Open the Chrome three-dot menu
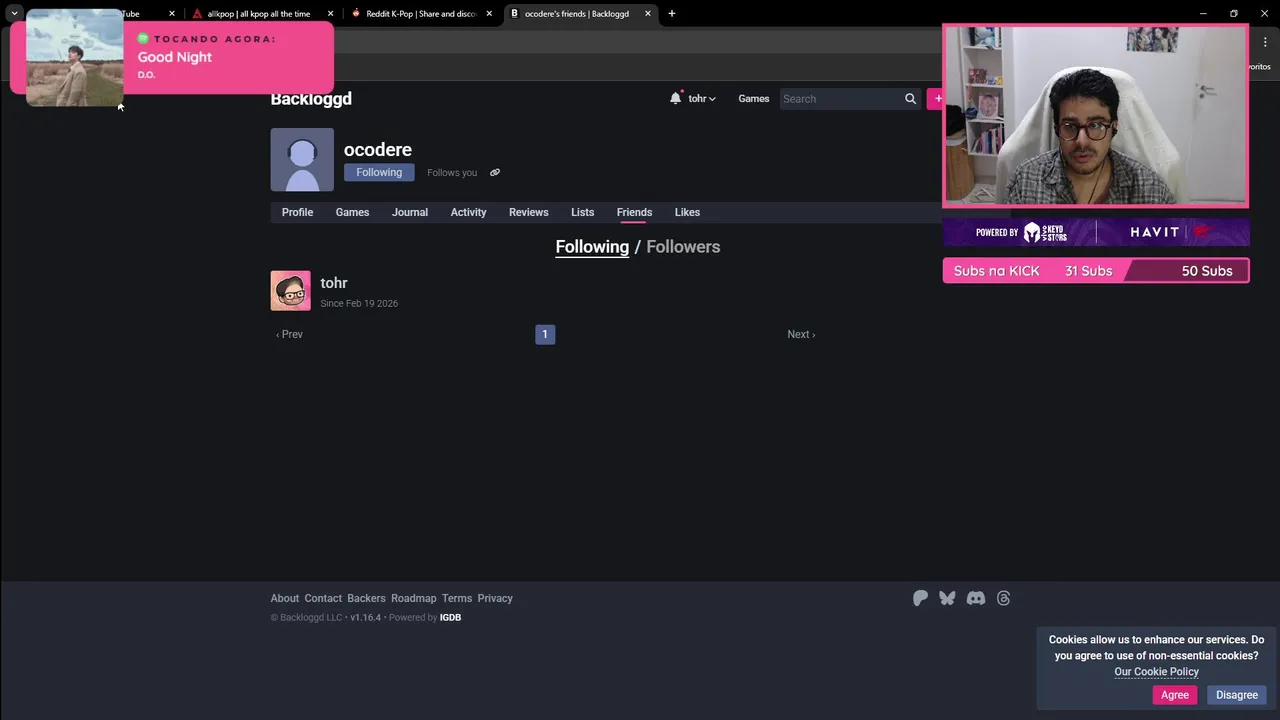1280x720 pixels. point(1265,42)
